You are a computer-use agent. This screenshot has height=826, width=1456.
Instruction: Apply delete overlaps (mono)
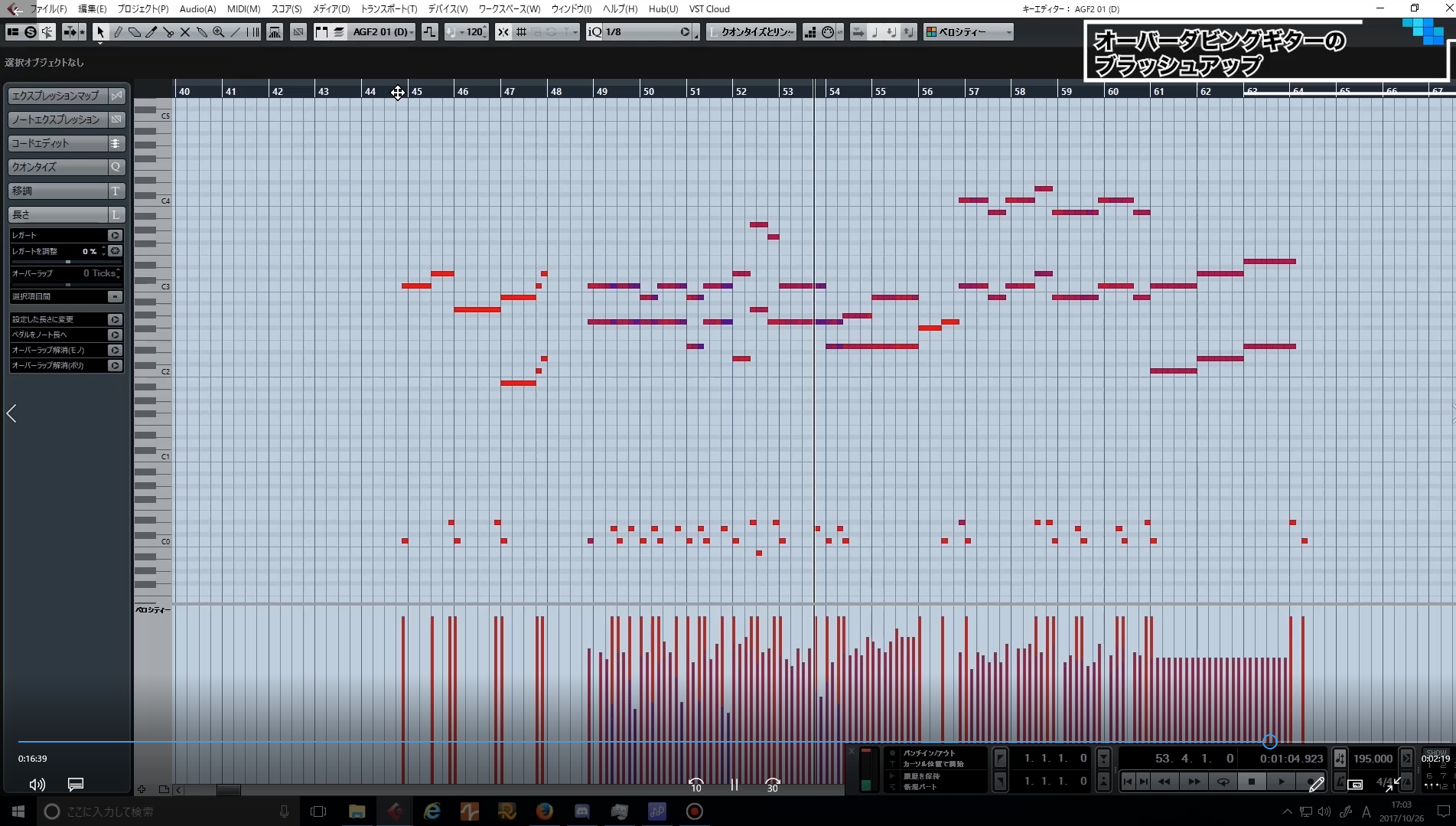[115, 350]
